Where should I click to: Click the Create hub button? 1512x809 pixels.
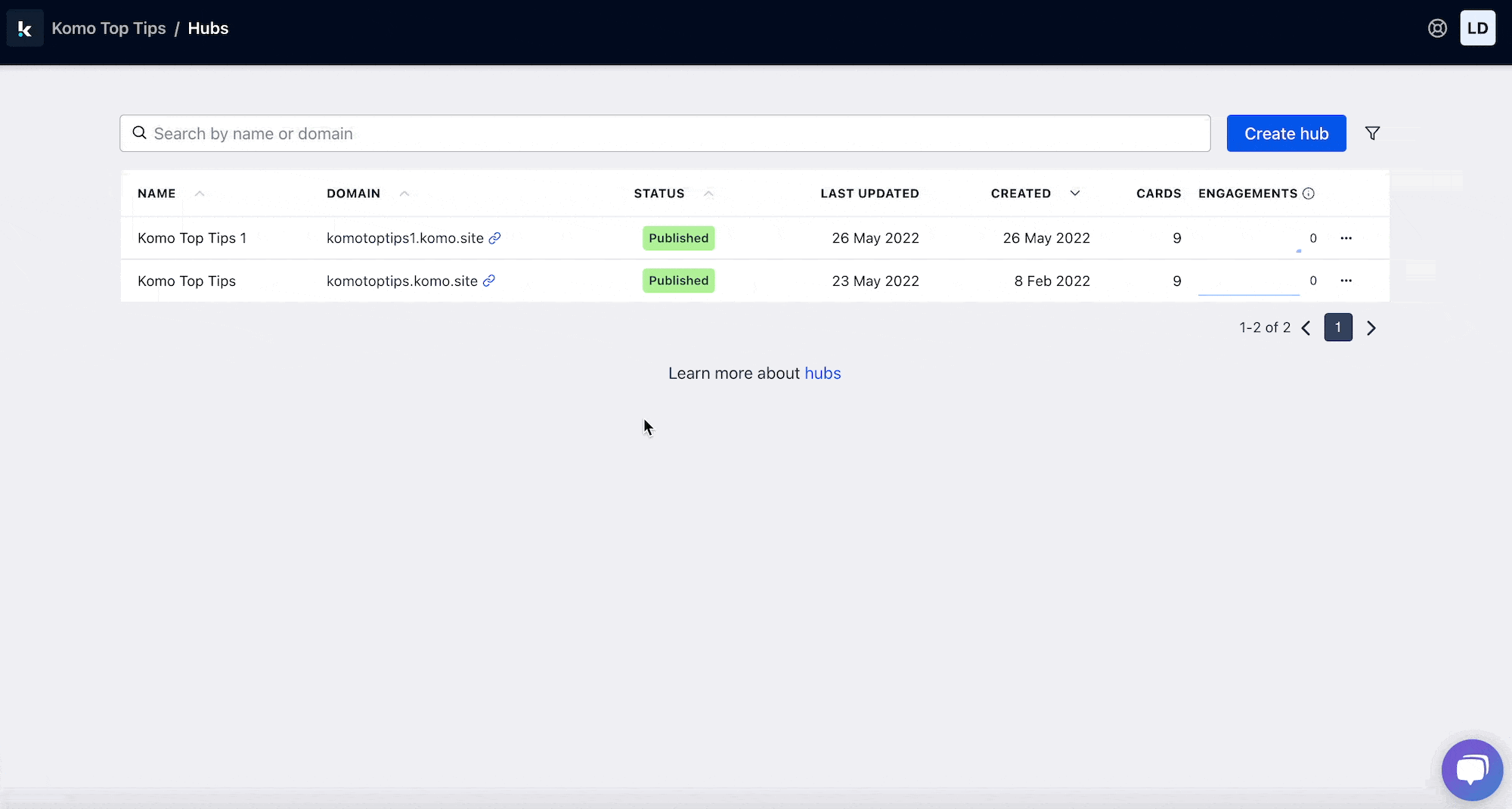click(1286, 134)
